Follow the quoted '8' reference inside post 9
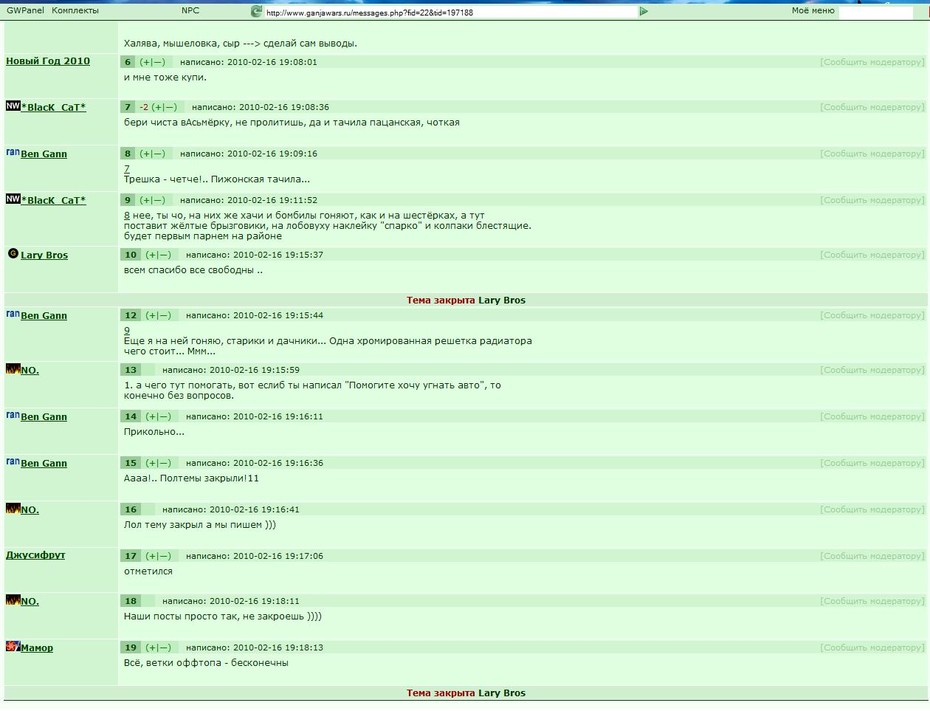The width and height of the screenshot is (930, 711). point(126,215)
